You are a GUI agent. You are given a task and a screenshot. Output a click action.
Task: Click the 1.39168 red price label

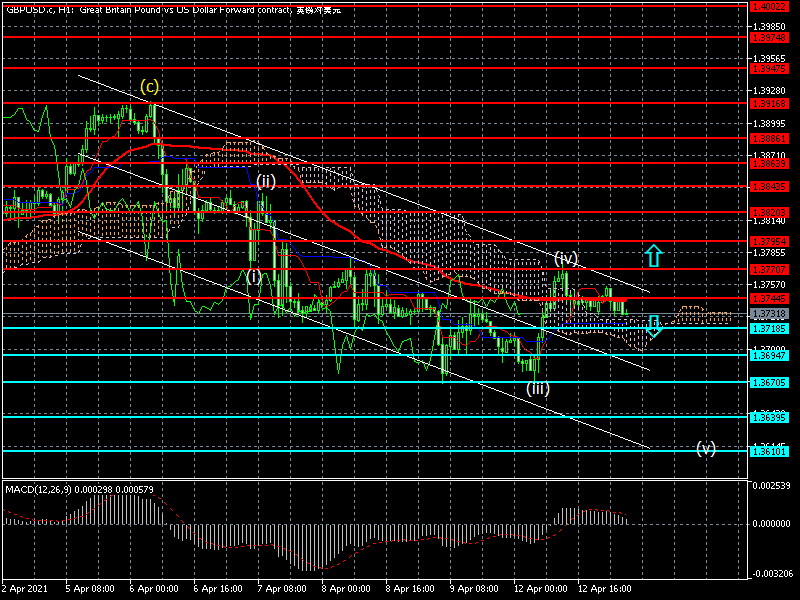pyautogui.click(x=769, y=104)
